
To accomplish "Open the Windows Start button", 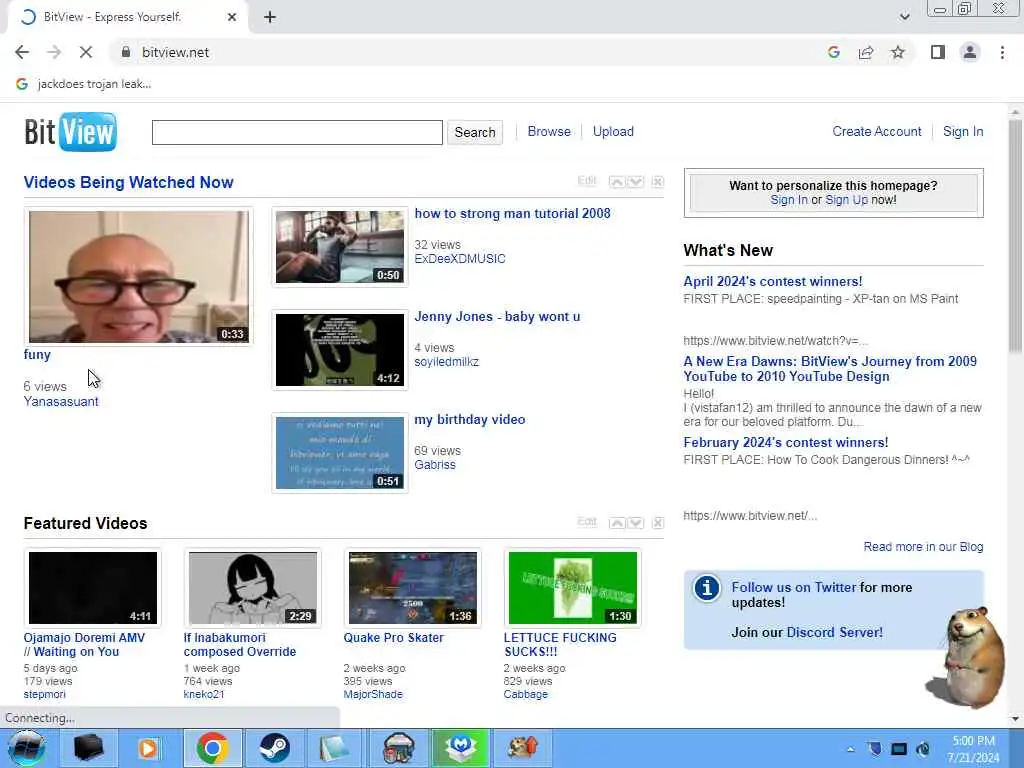I will pos(27,748).
